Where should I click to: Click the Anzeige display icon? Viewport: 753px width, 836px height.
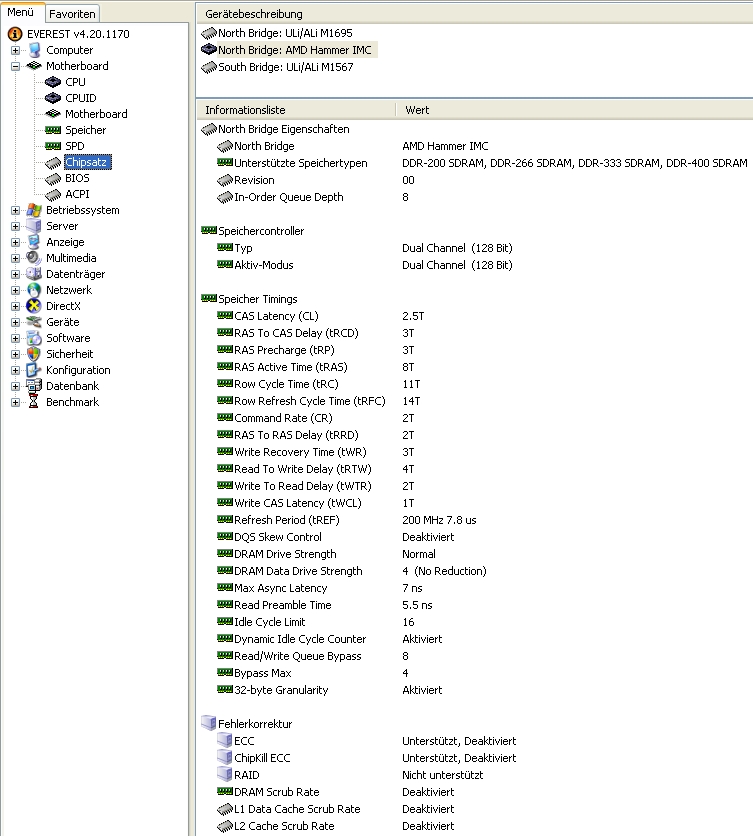point(34,242)
